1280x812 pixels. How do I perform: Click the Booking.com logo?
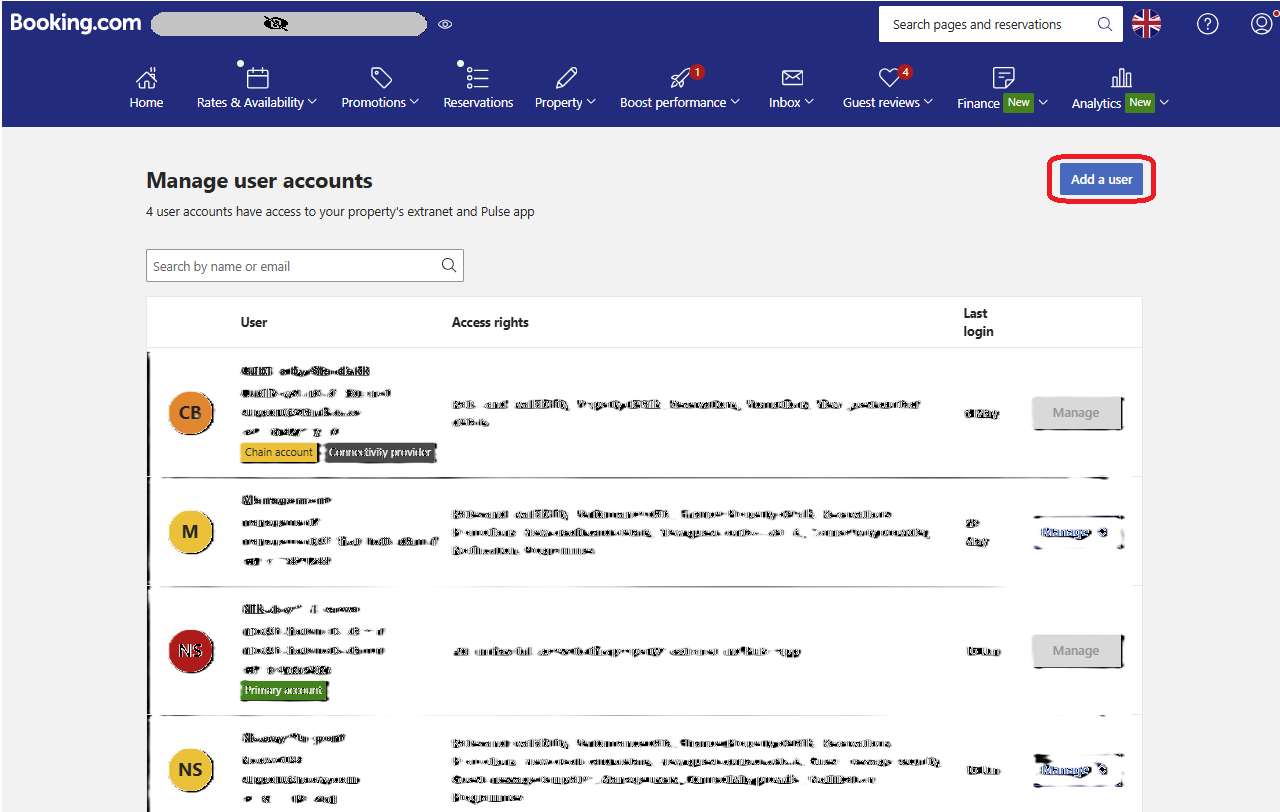tap(75, 22)
